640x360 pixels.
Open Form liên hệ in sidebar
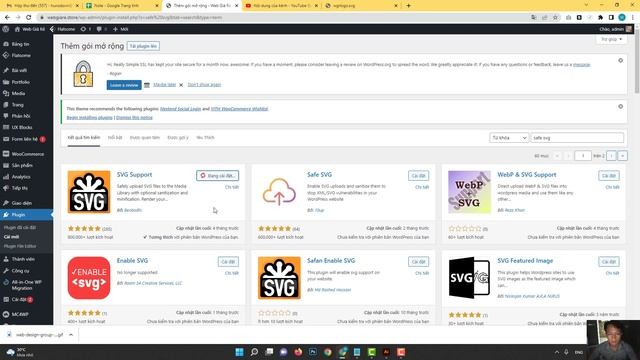[24, 139]
